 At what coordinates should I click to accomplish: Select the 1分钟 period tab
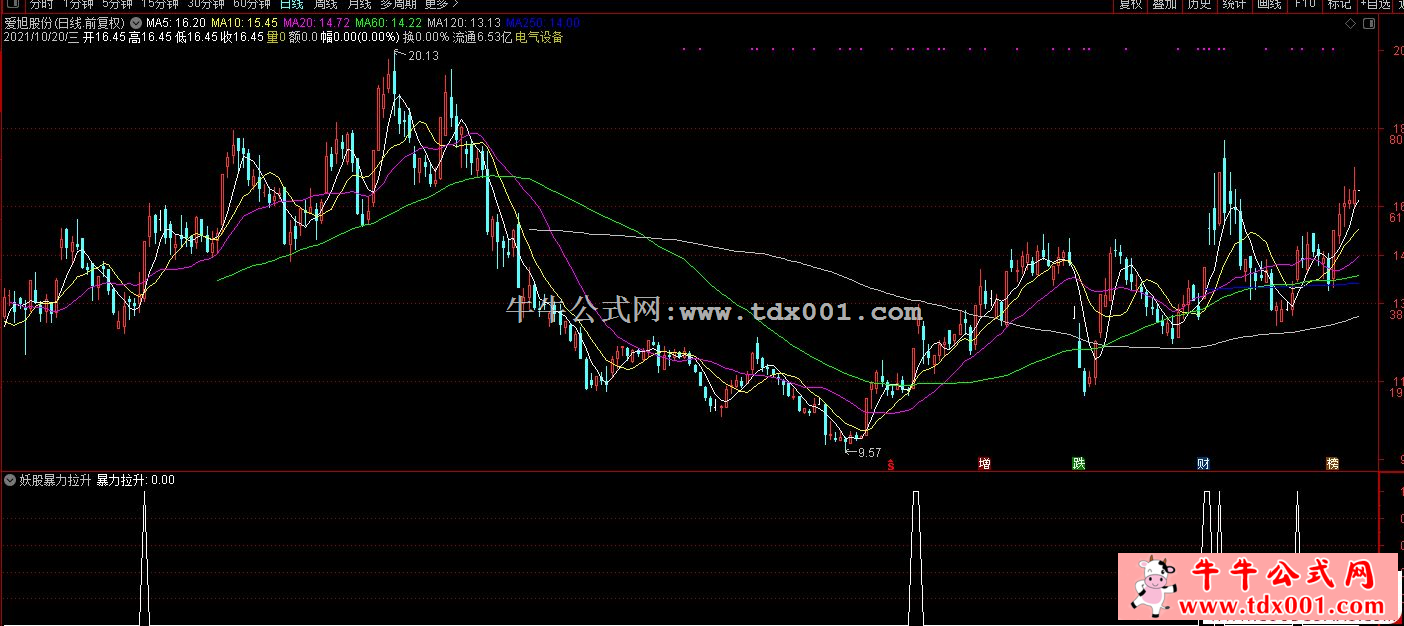coord(79,4)
